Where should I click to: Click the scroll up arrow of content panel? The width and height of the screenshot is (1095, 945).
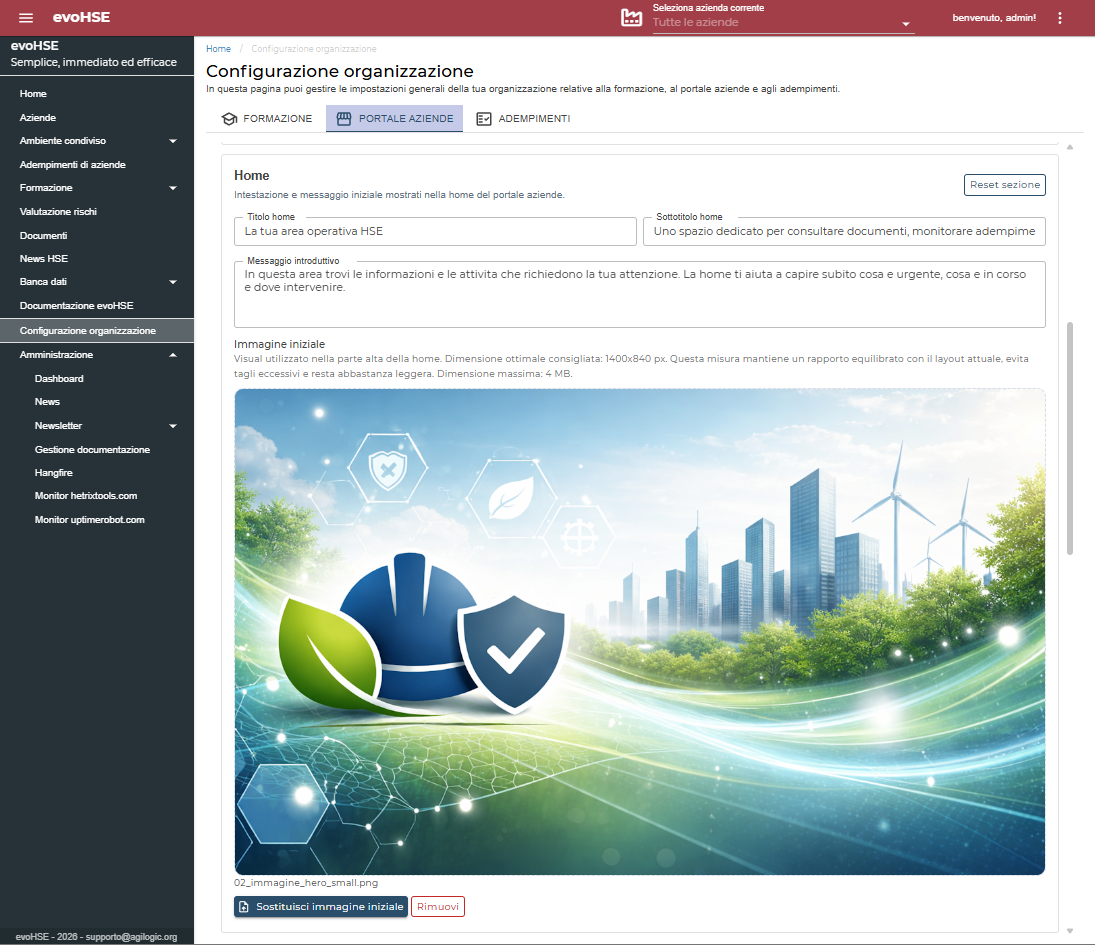coord(1070,147)
